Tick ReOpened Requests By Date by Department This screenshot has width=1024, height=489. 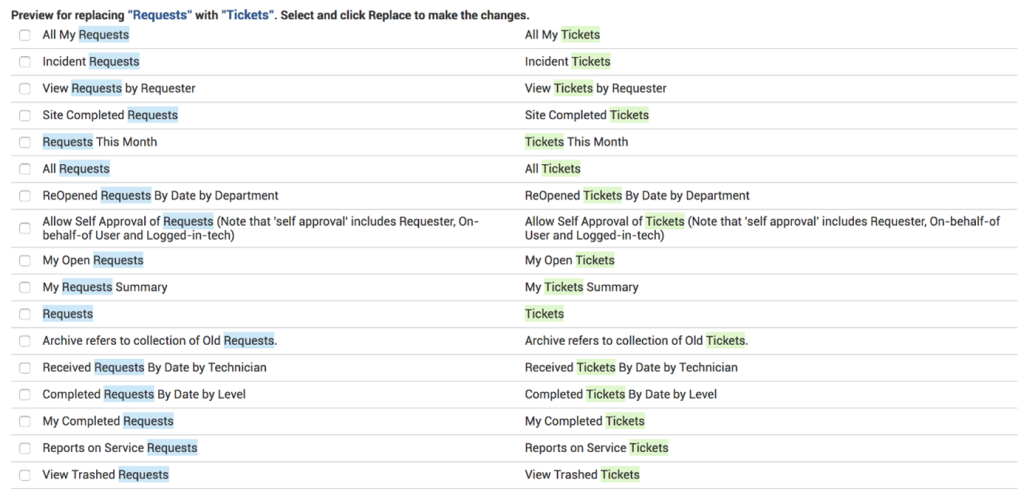(x=25, y=196)
